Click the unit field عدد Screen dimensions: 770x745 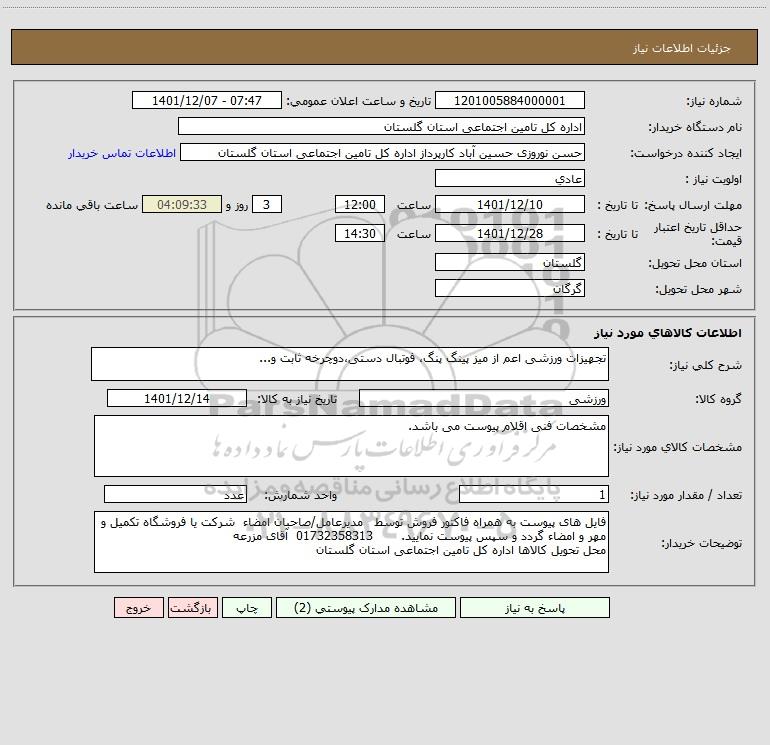click(x=175, y=494)
